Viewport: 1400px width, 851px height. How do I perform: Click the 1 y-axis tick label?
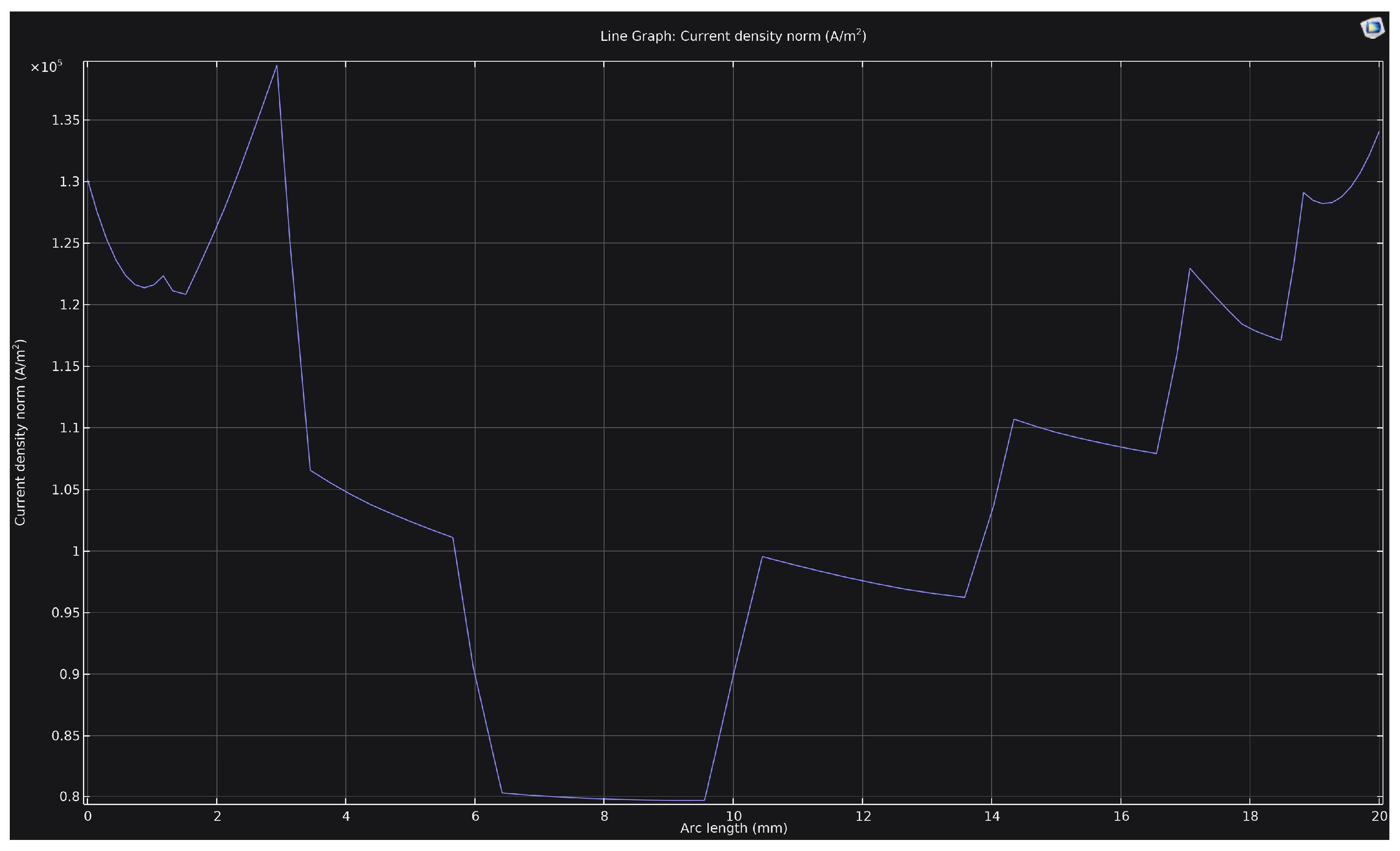[76, 551]
